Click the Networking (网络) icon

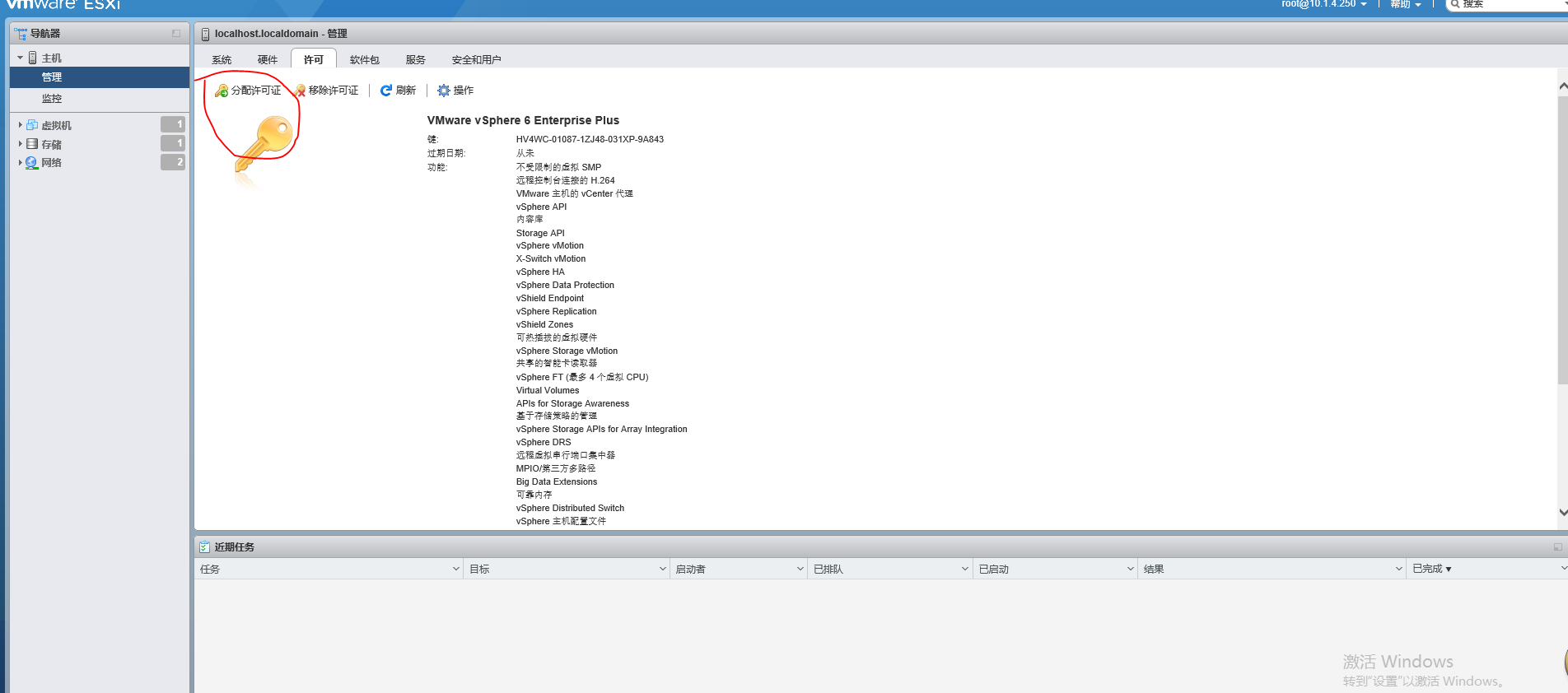coord(32,162)
